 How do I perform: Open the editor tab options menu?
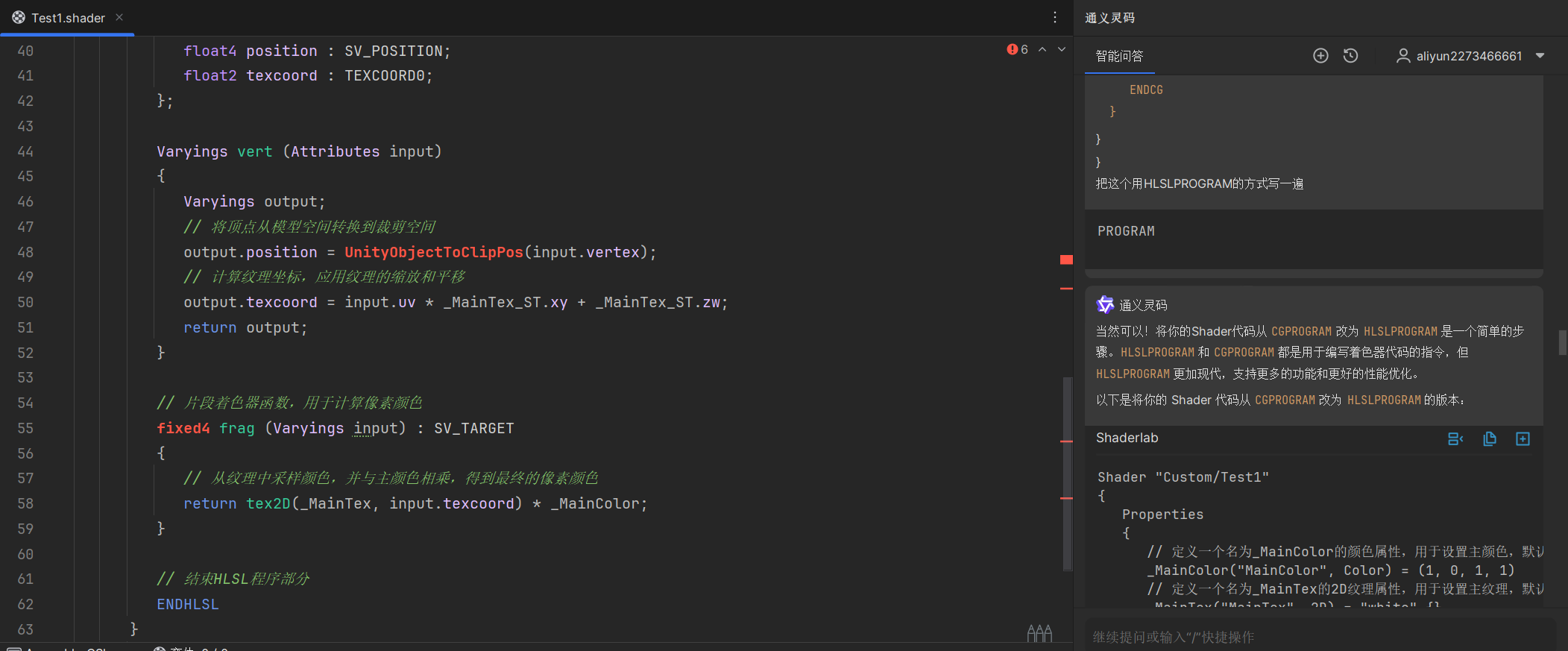pos(1055,17)
